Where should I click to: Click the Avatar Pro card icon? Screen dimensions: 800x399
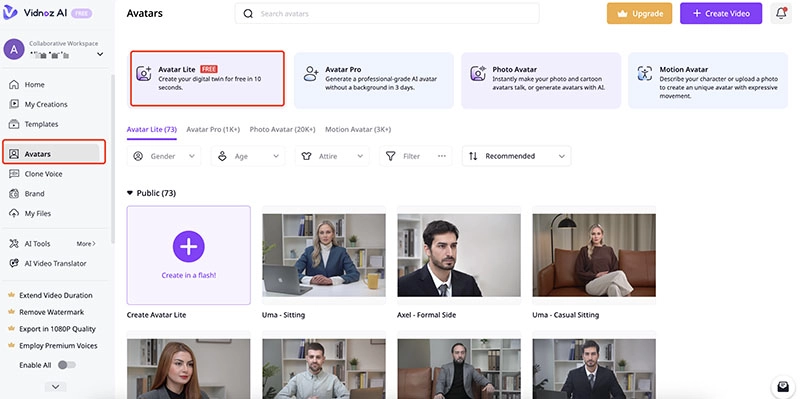coord(311,73)
